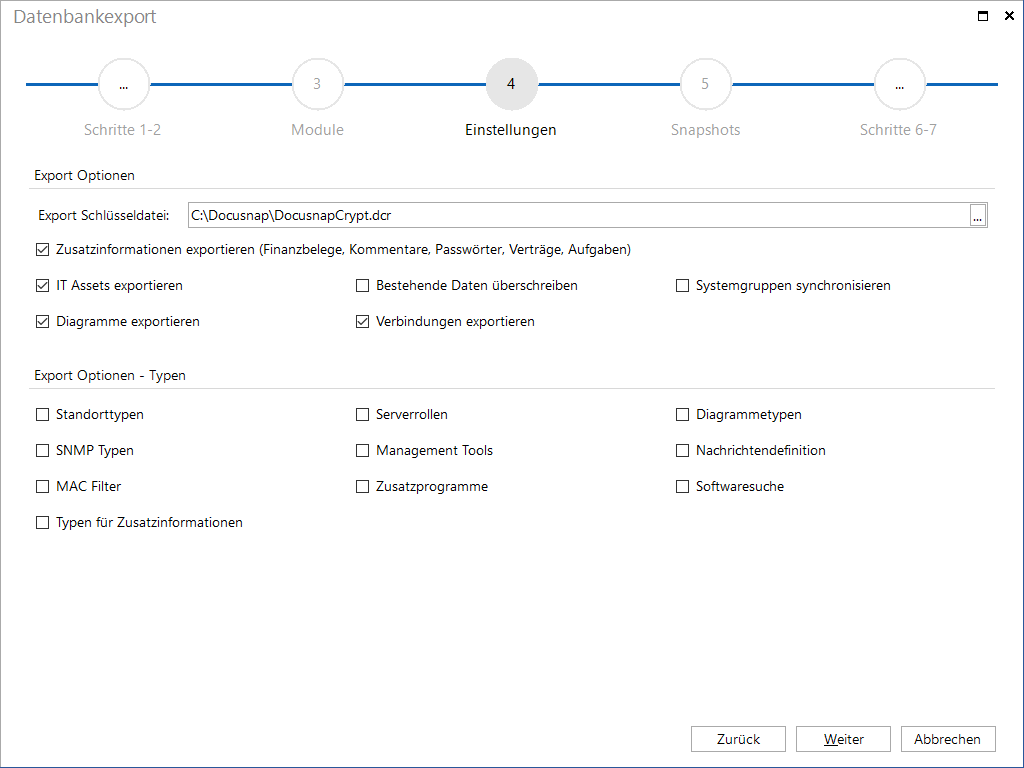Open wizard step Schritte 6-7 circle

click(x=899, y=84)
